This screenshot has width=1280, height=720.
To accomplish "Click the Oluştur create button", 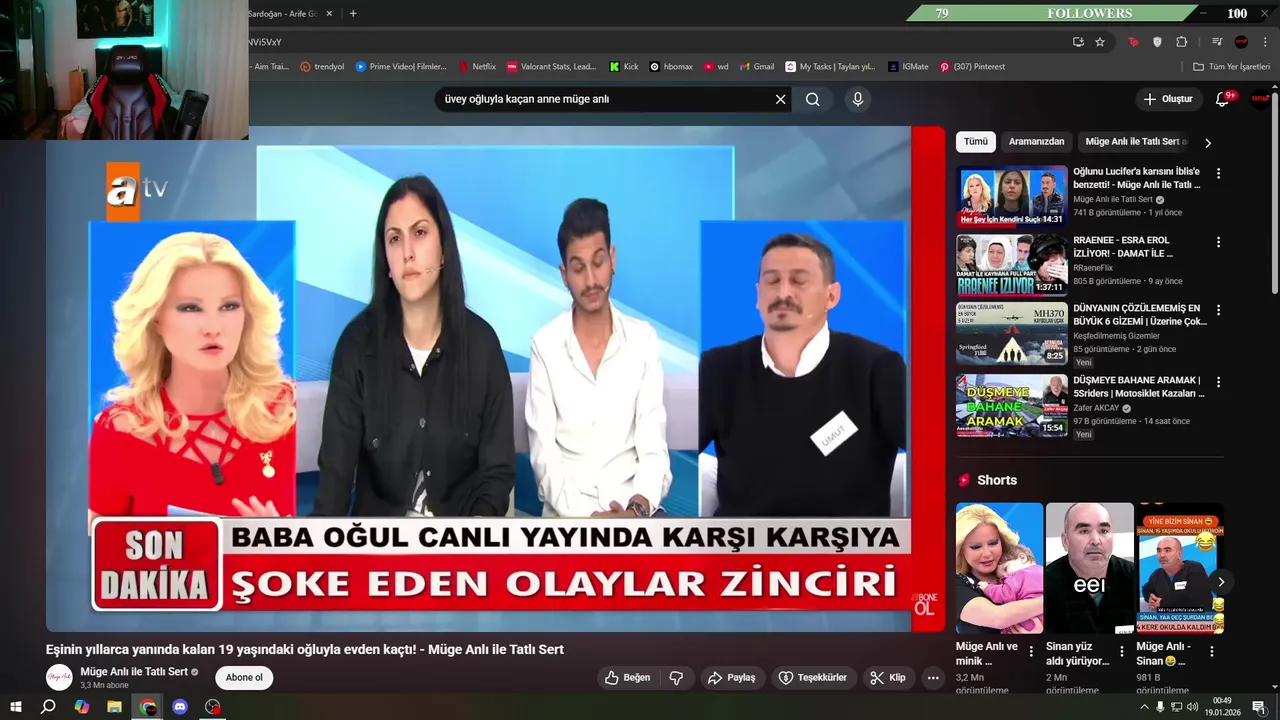I will 1168,99.
